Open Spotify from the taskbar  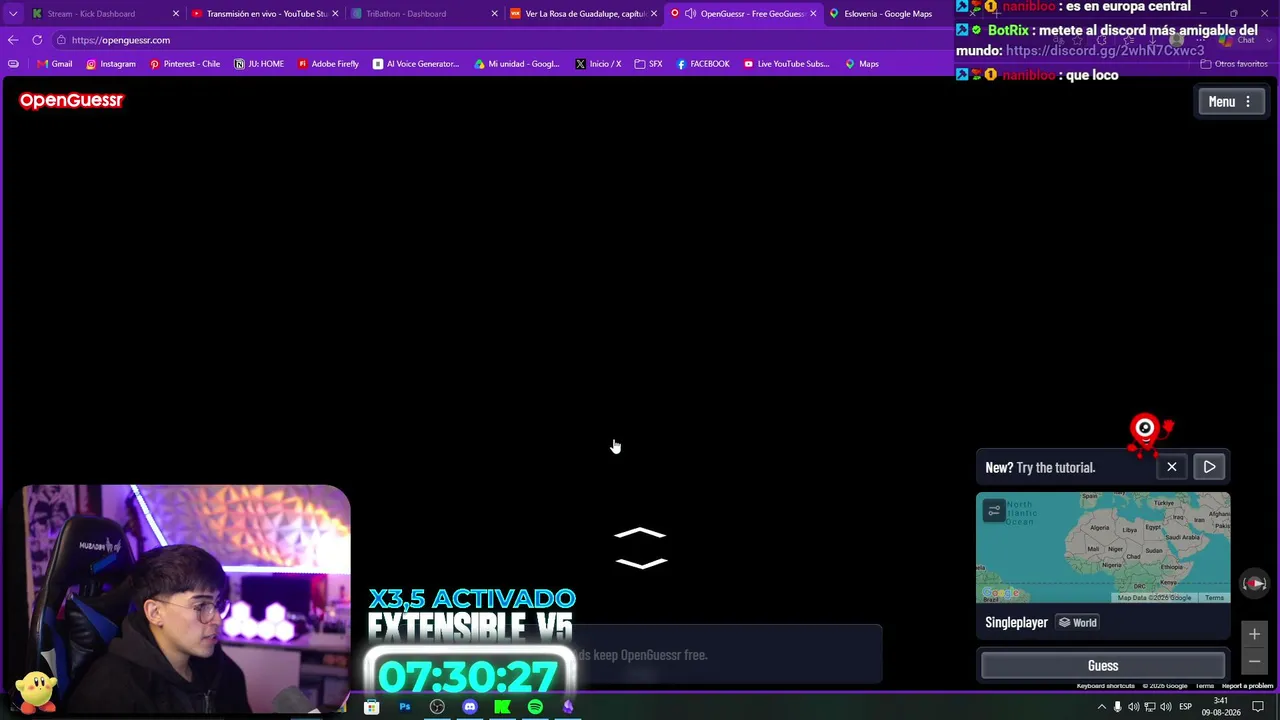coord(535,707)
